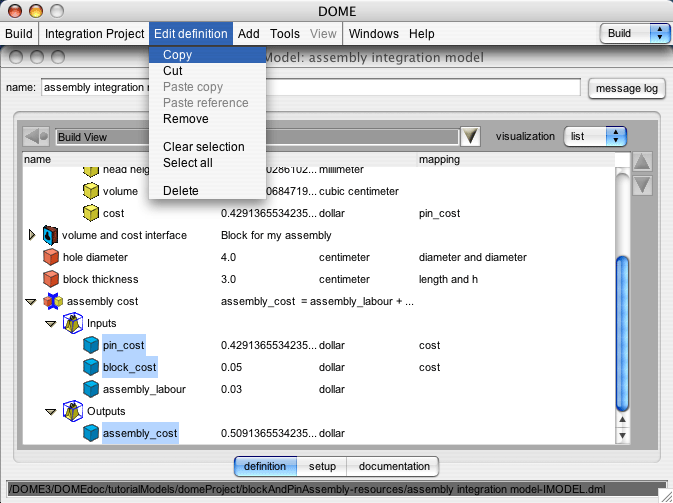This screenshot has height=503, width=673.
Task: Click the red cube icon next to hole diameter
Action: [51, 257]
